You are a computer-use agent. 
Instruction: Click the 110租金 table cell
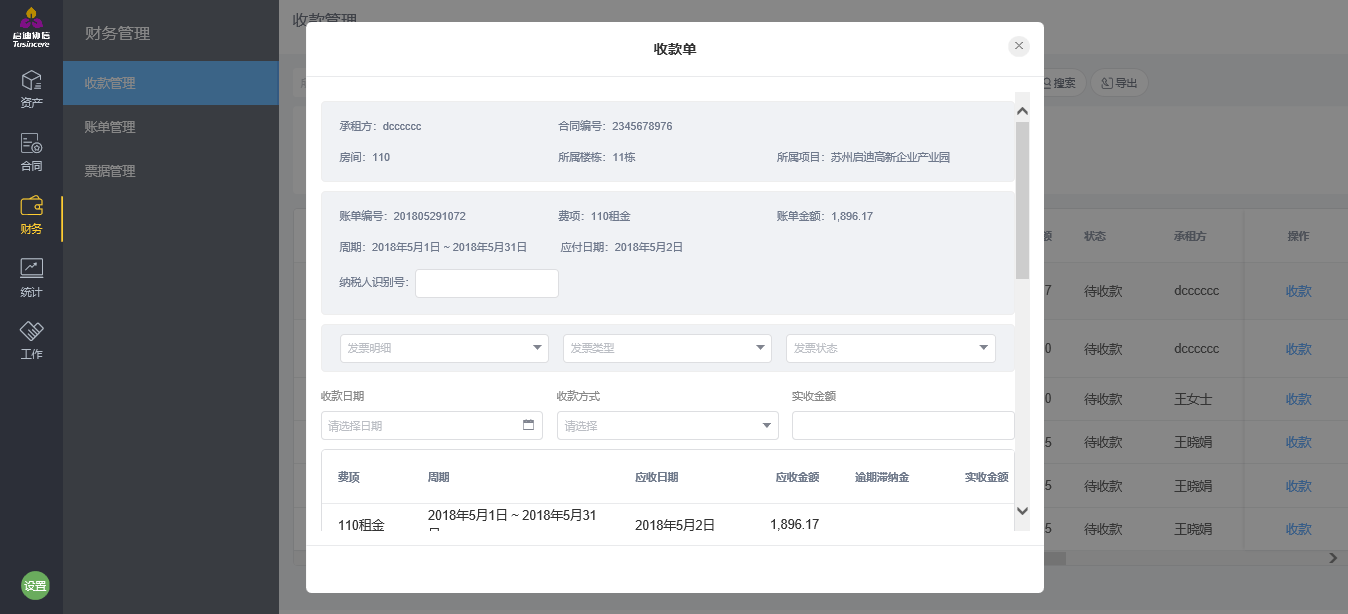pyautogui.click(x=361, y=525)
